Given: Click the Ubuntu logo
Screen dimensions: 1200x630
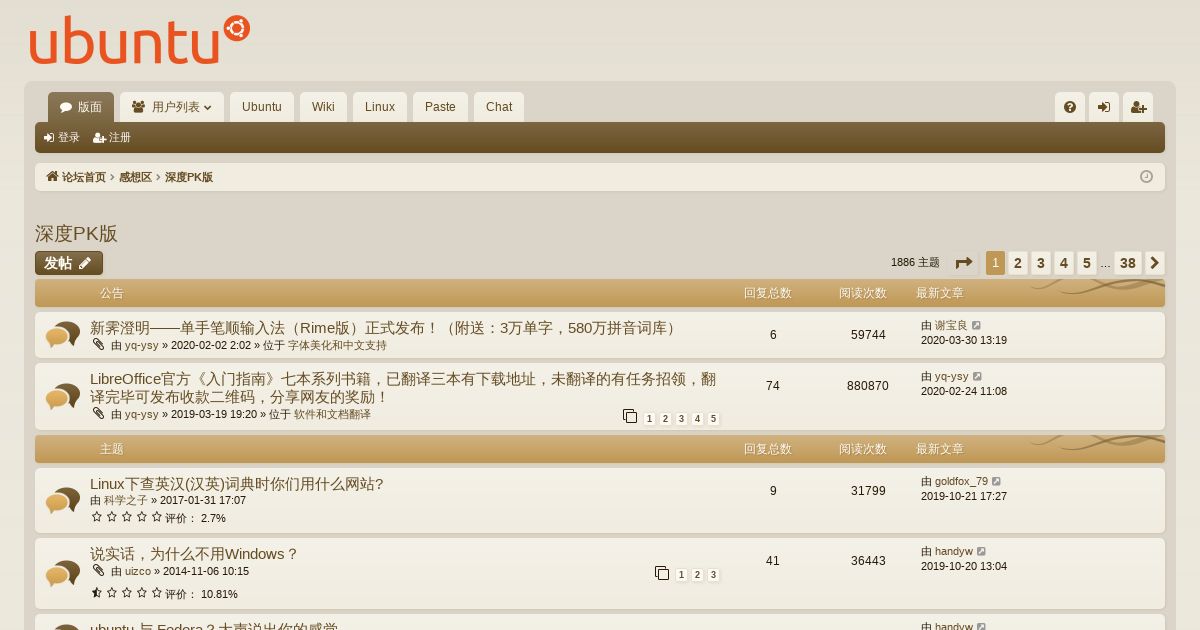Looking at the screenshot, I should click(x=139, y=41).
